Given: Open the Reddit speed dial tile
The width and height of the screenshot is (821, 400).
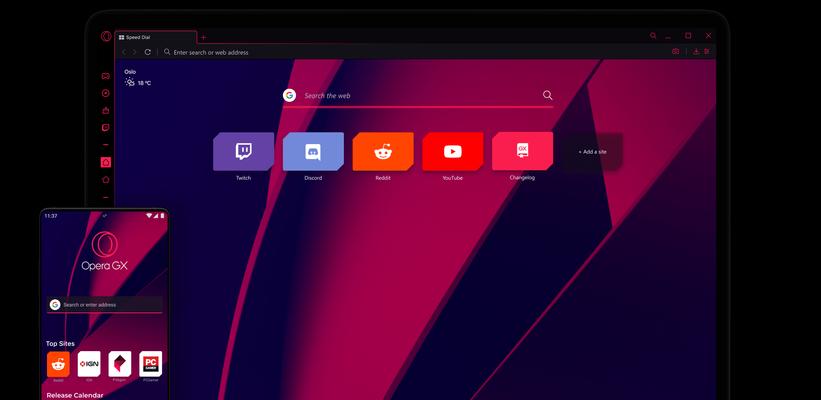Looking at the screenshot, I should 383,151.
